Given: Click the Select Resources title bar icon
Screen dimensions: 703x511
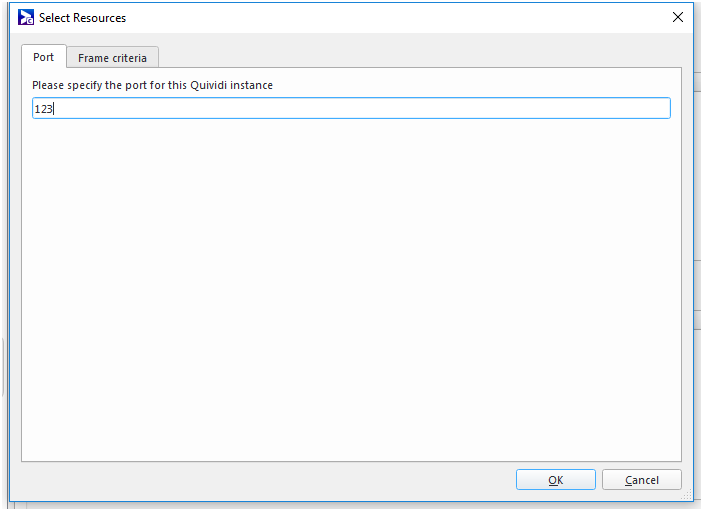Looking at the screenshot, I should (x=26, y=17).
